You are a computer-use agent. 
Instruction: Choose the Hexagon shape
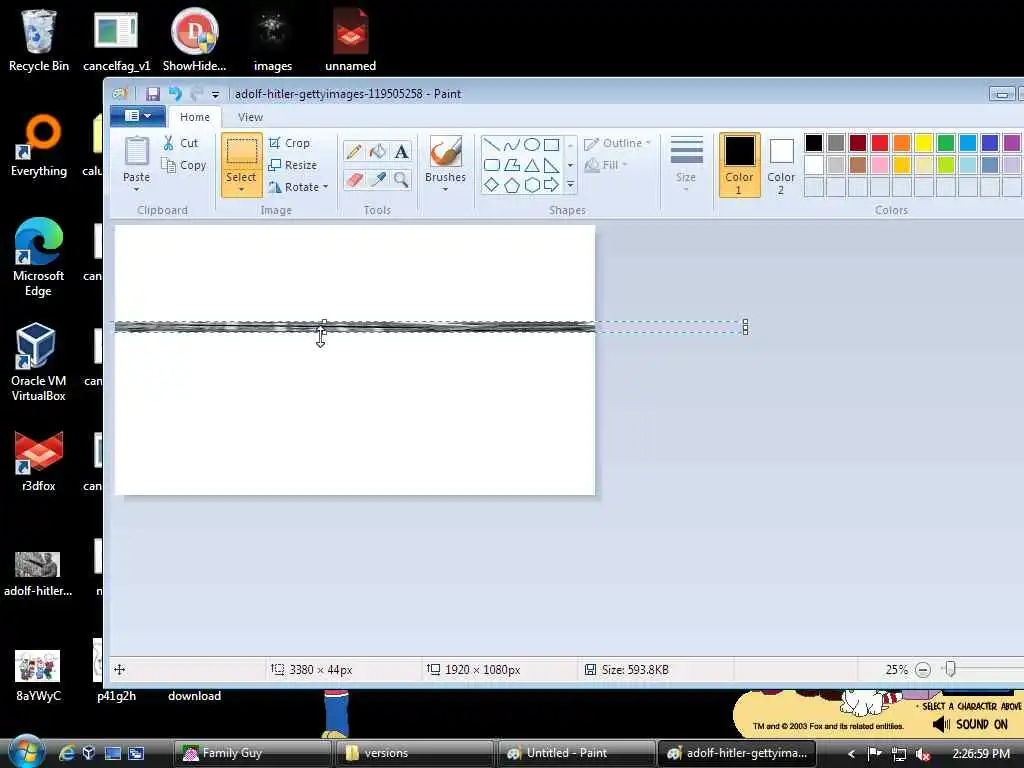click(532, 185)
